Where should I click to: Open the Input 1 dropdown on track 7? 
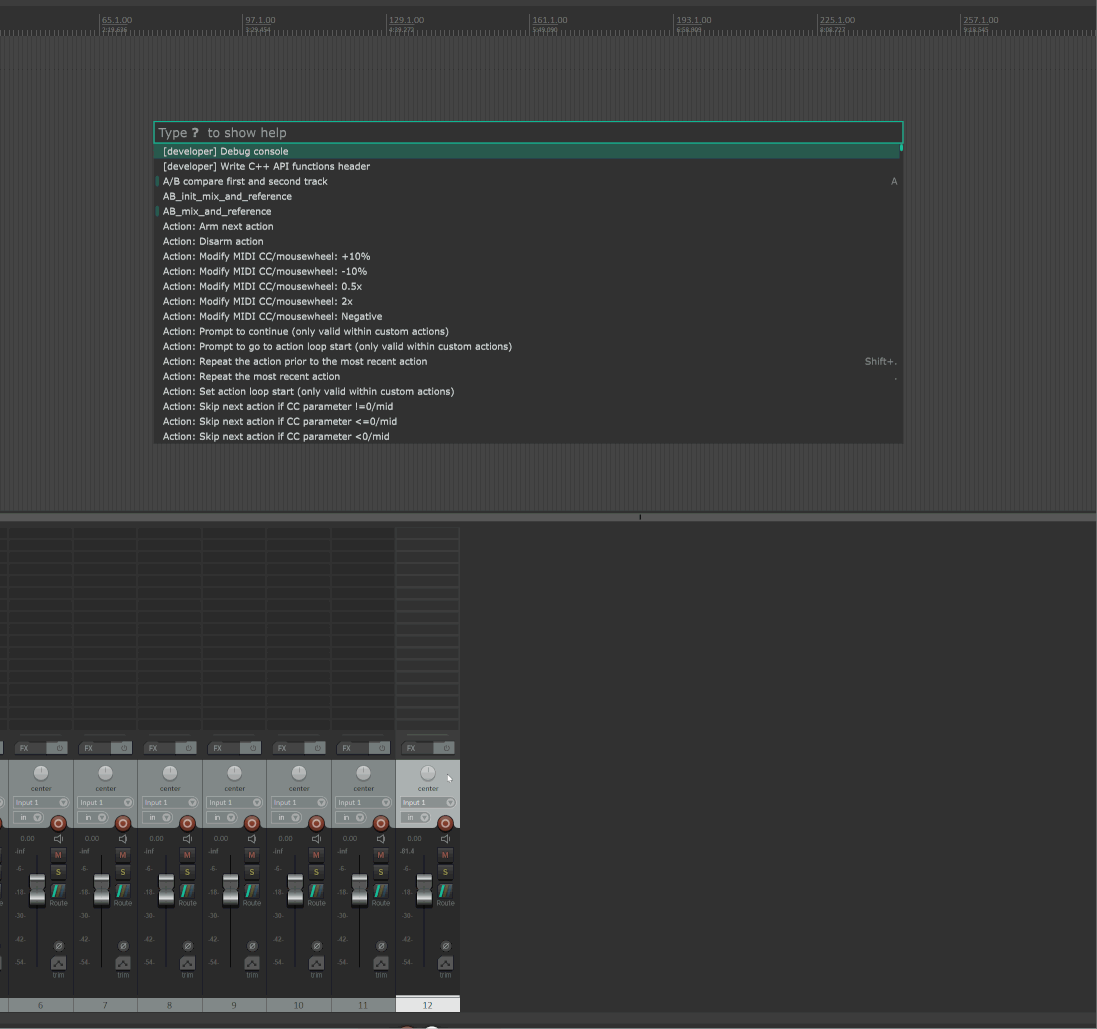[105, 802]
